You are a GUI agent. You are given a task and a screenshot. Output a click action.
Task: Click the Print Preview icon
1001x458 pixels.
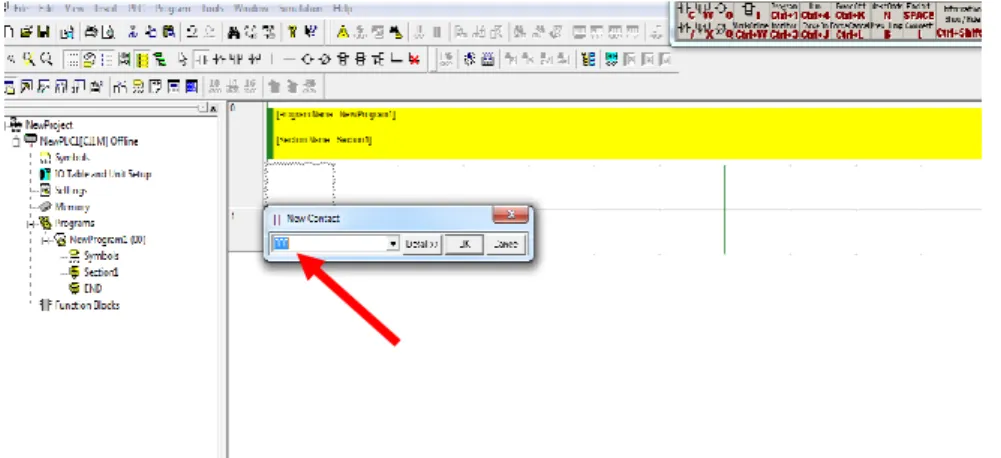(108, 31)
